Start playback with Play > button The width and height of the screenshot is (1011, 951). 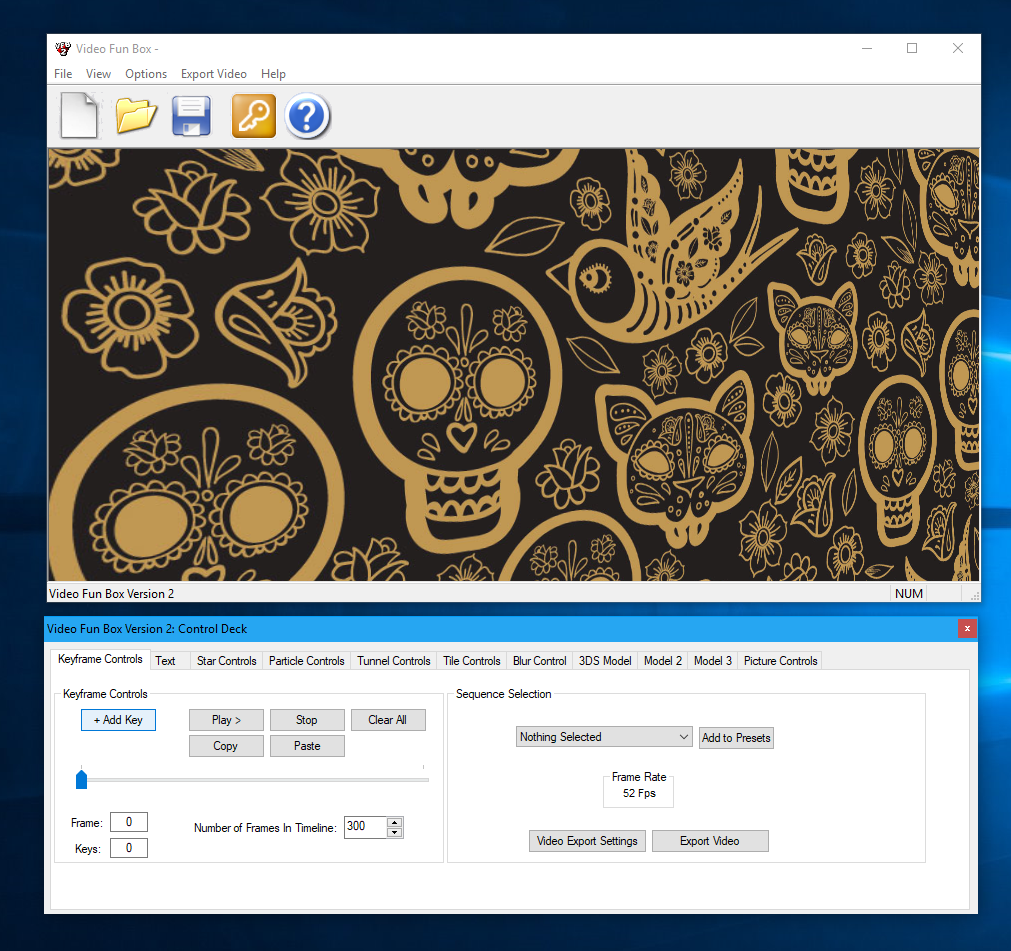pos(226,720)
